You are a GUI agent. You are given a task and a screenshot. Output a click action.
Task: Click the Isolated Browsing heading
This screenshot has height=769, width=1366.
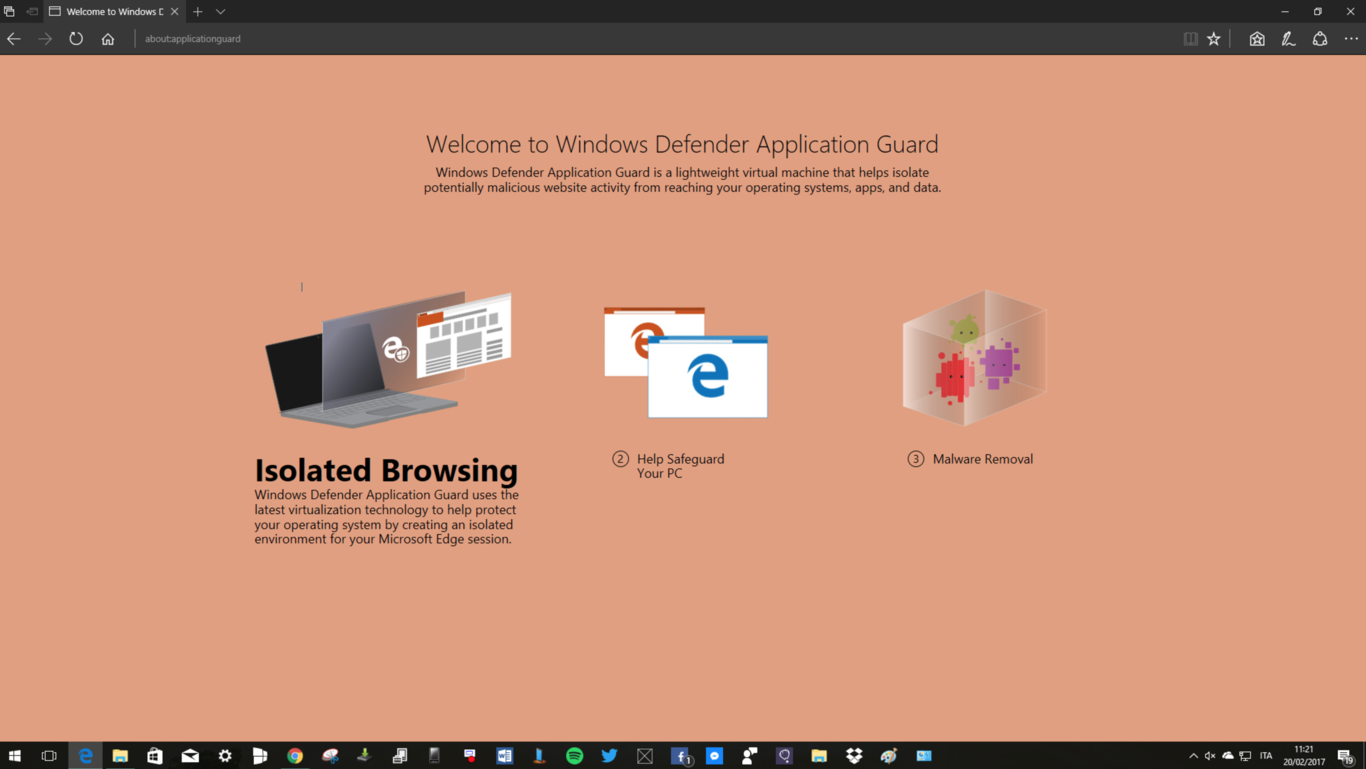click(x=386, y=470)
